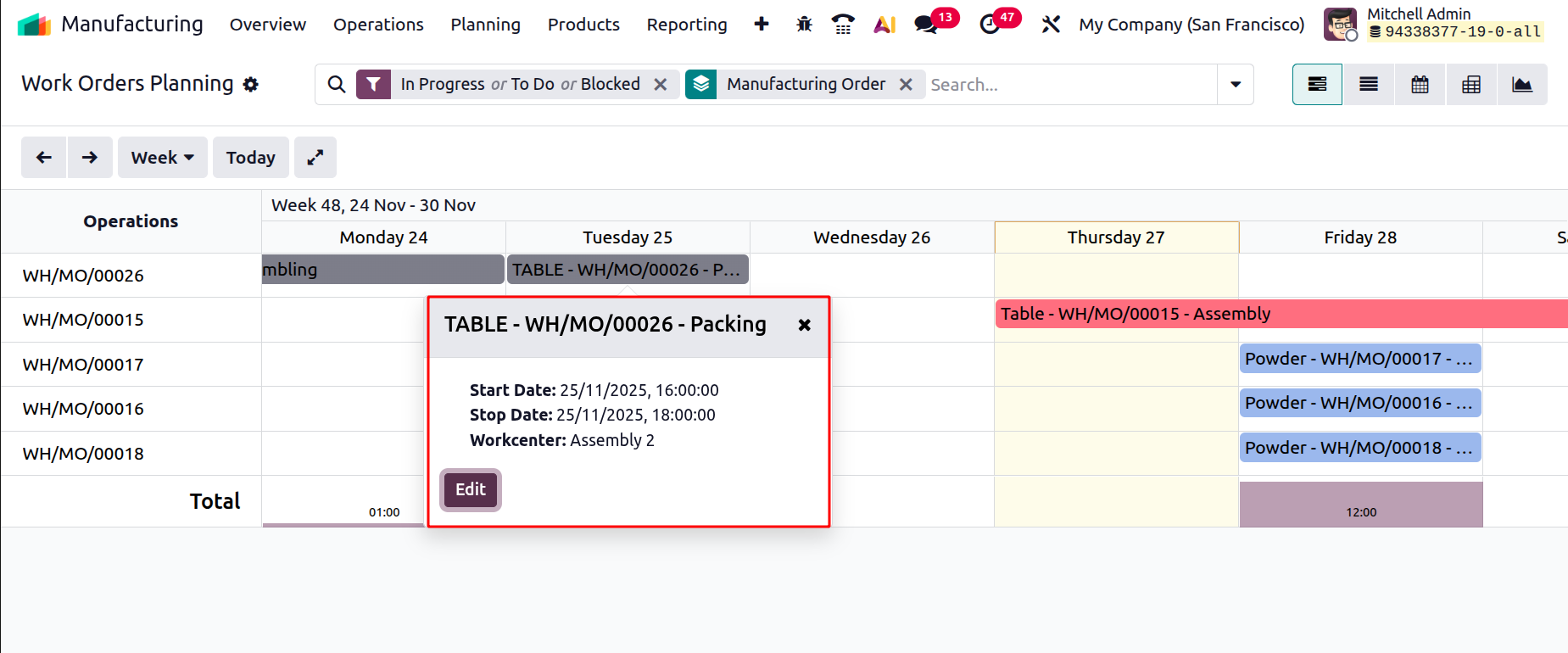Open the Reporting menu

687,25
